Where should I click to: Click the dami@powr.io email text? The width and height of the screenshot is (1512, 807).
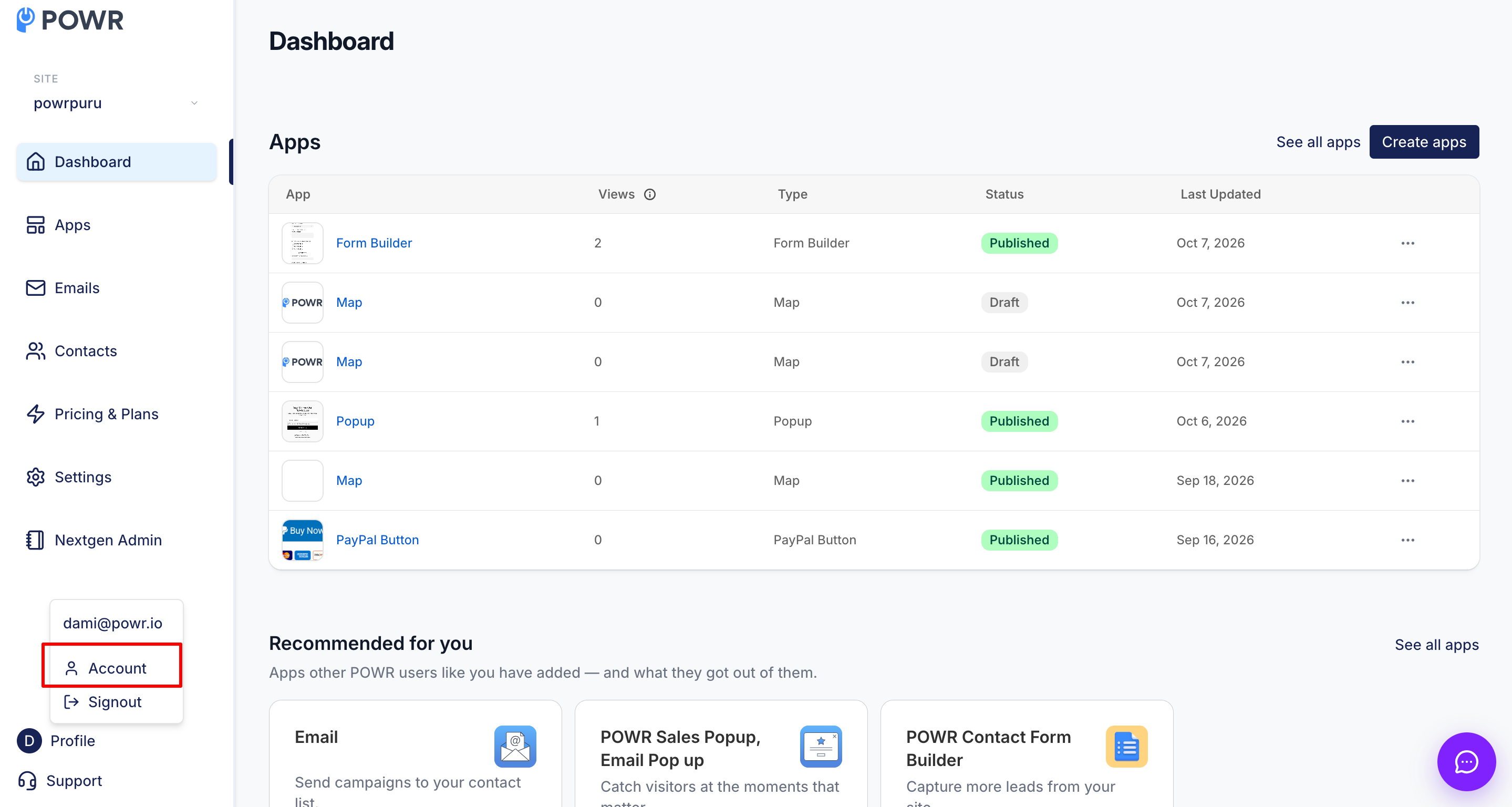point(113,623)
